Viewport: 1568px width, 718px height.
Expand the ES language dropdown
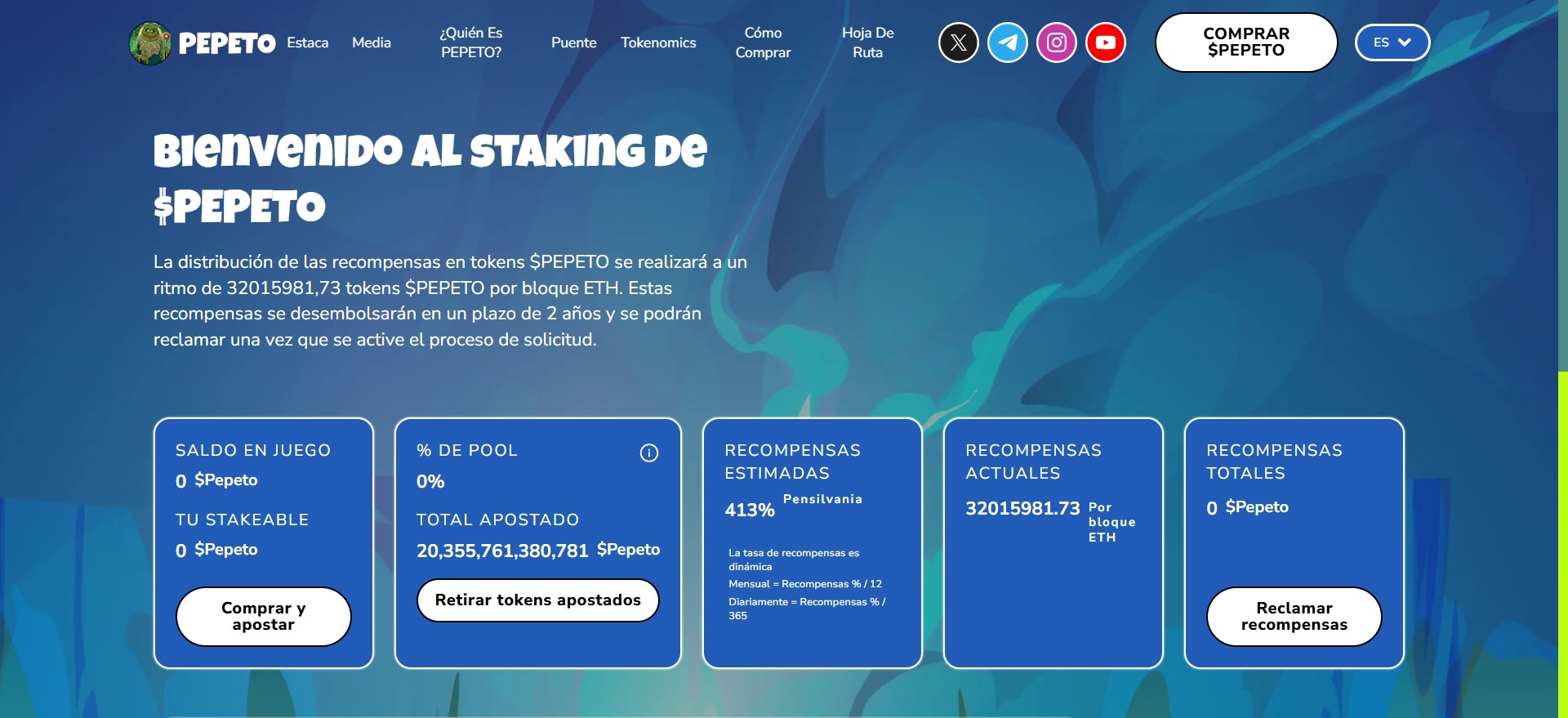(1392, 42)
